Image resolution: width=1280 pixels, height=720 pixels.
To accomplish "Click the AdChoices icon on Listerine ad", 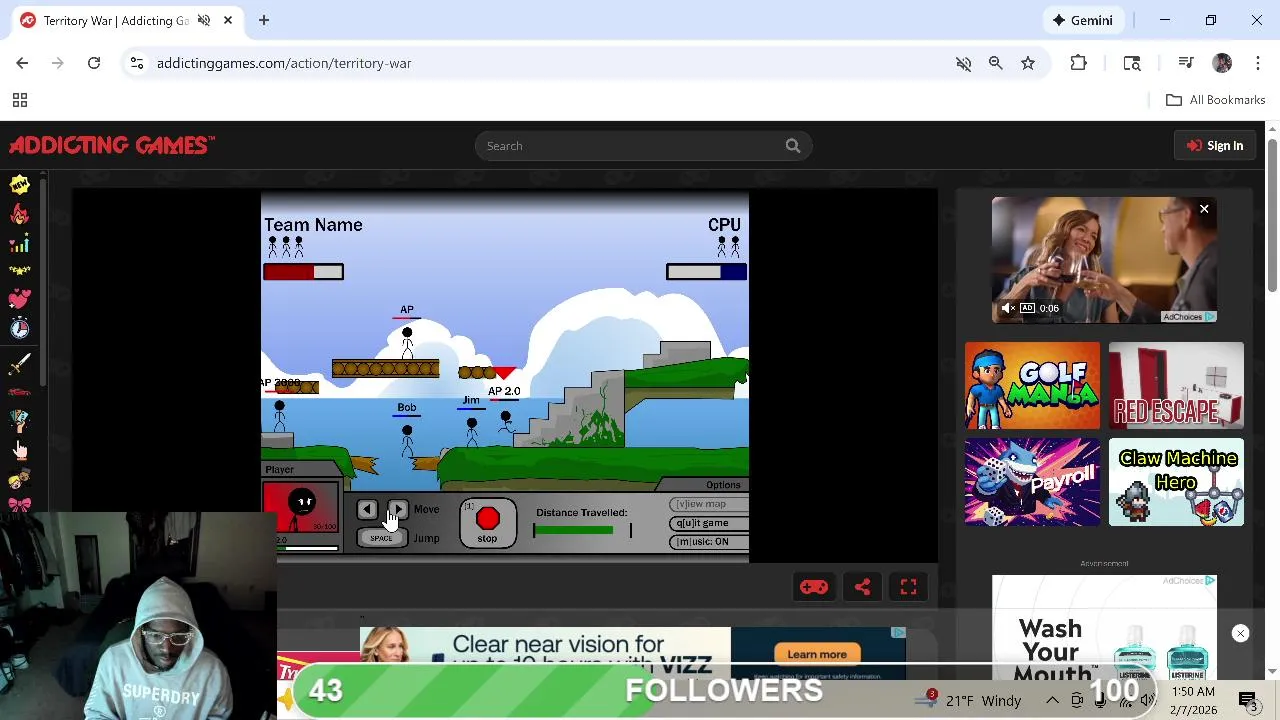I will [1210, 580].
